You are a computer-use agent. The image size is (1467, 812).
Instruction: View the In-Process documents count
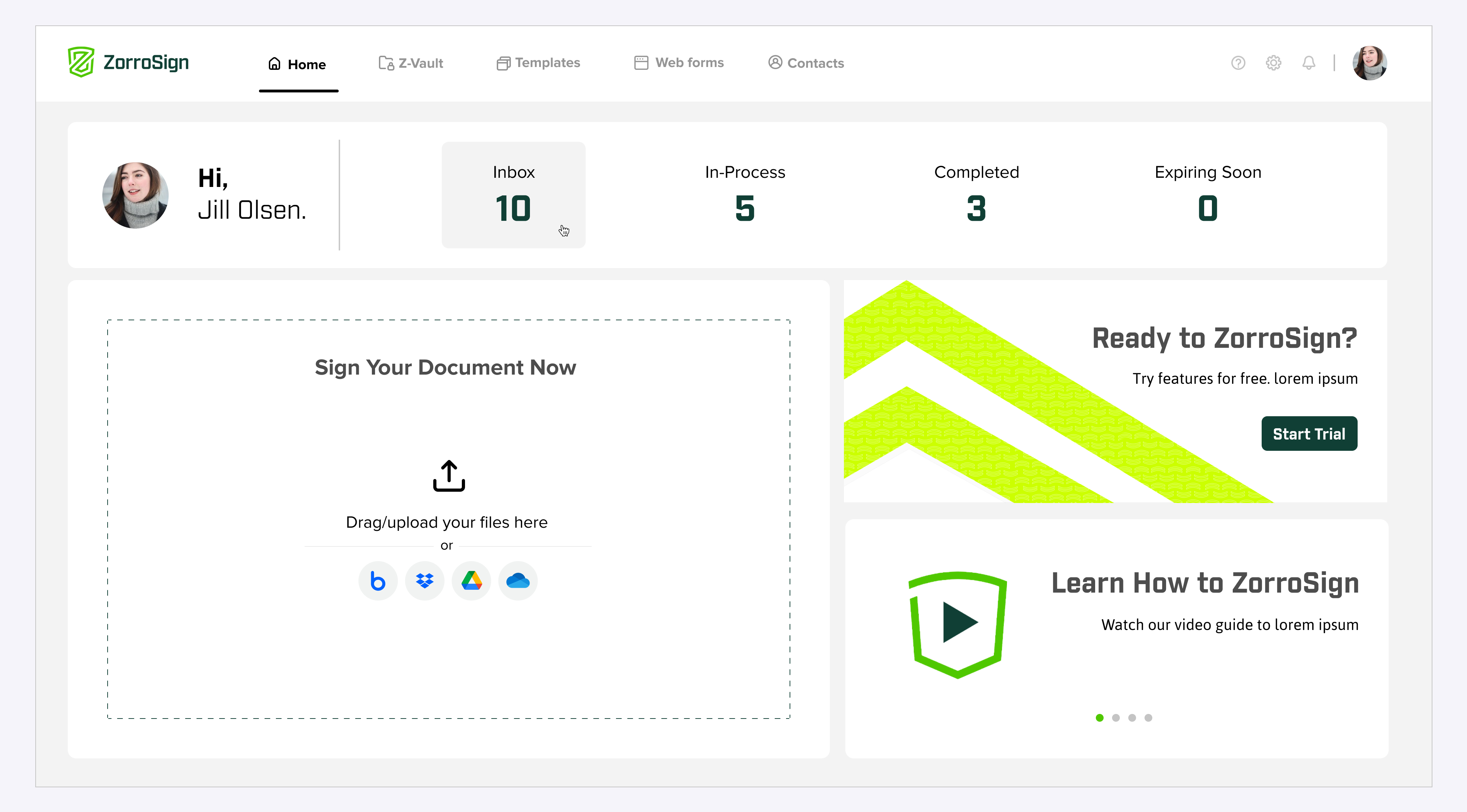[745, 195]
